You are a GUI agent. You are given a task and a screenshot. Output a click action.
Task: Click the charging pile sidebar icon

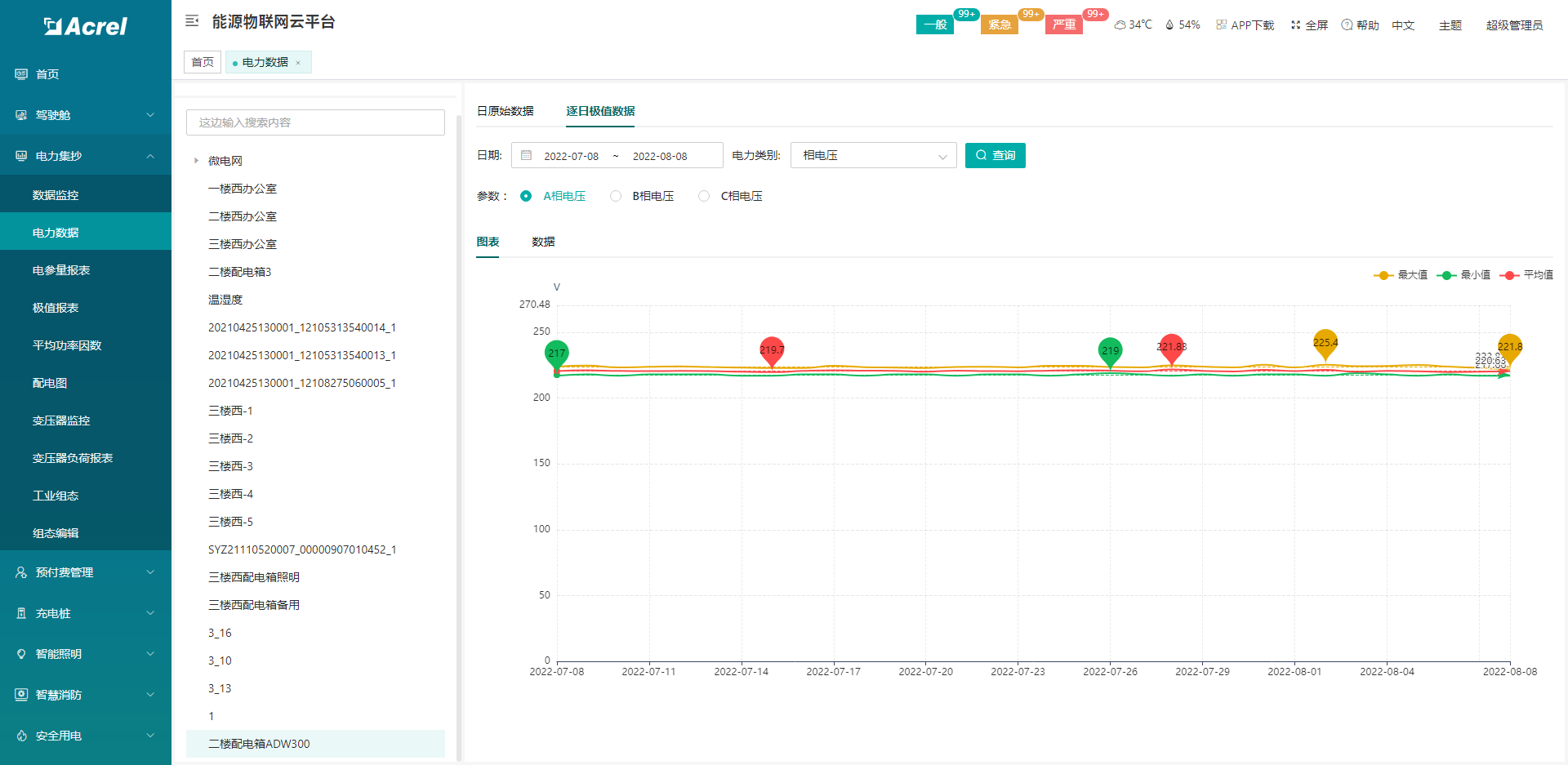pos(22,613)
